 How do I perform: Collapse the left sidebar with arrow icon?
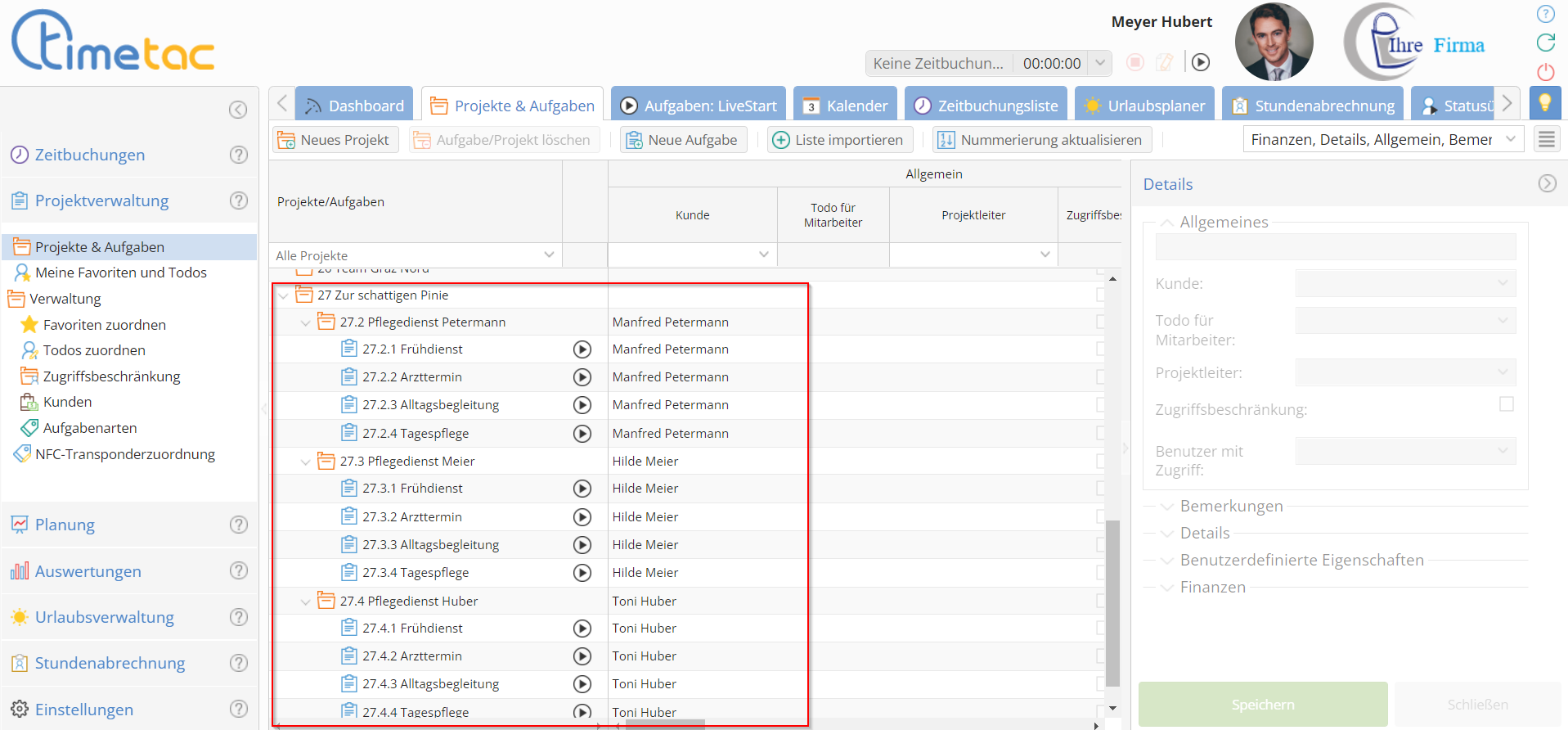pos(238,110)
